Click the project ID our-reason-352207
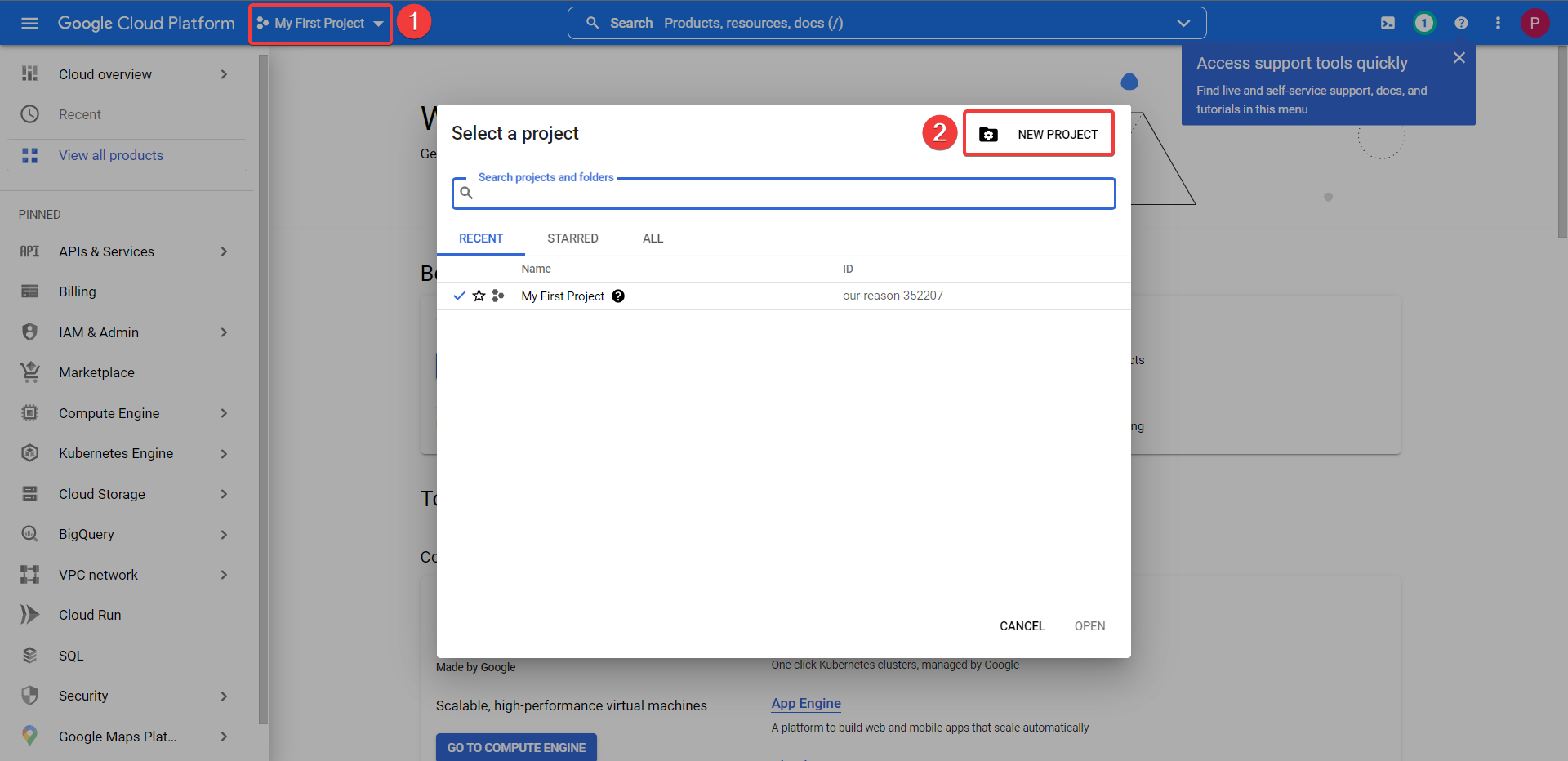Viewport: 1568px width, 761px height. coord(893,296)
